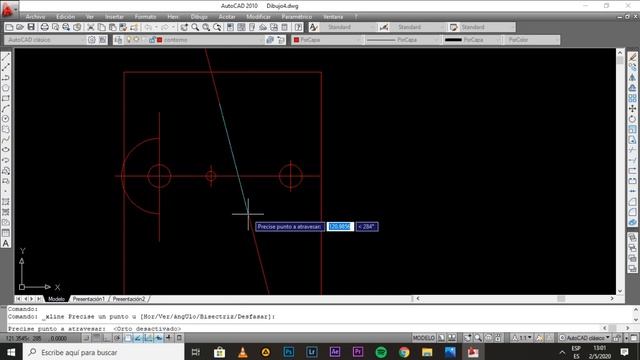The image size is (640, 360).
Task: Click the Cut scissors icon
Action: tap(91, 27)
